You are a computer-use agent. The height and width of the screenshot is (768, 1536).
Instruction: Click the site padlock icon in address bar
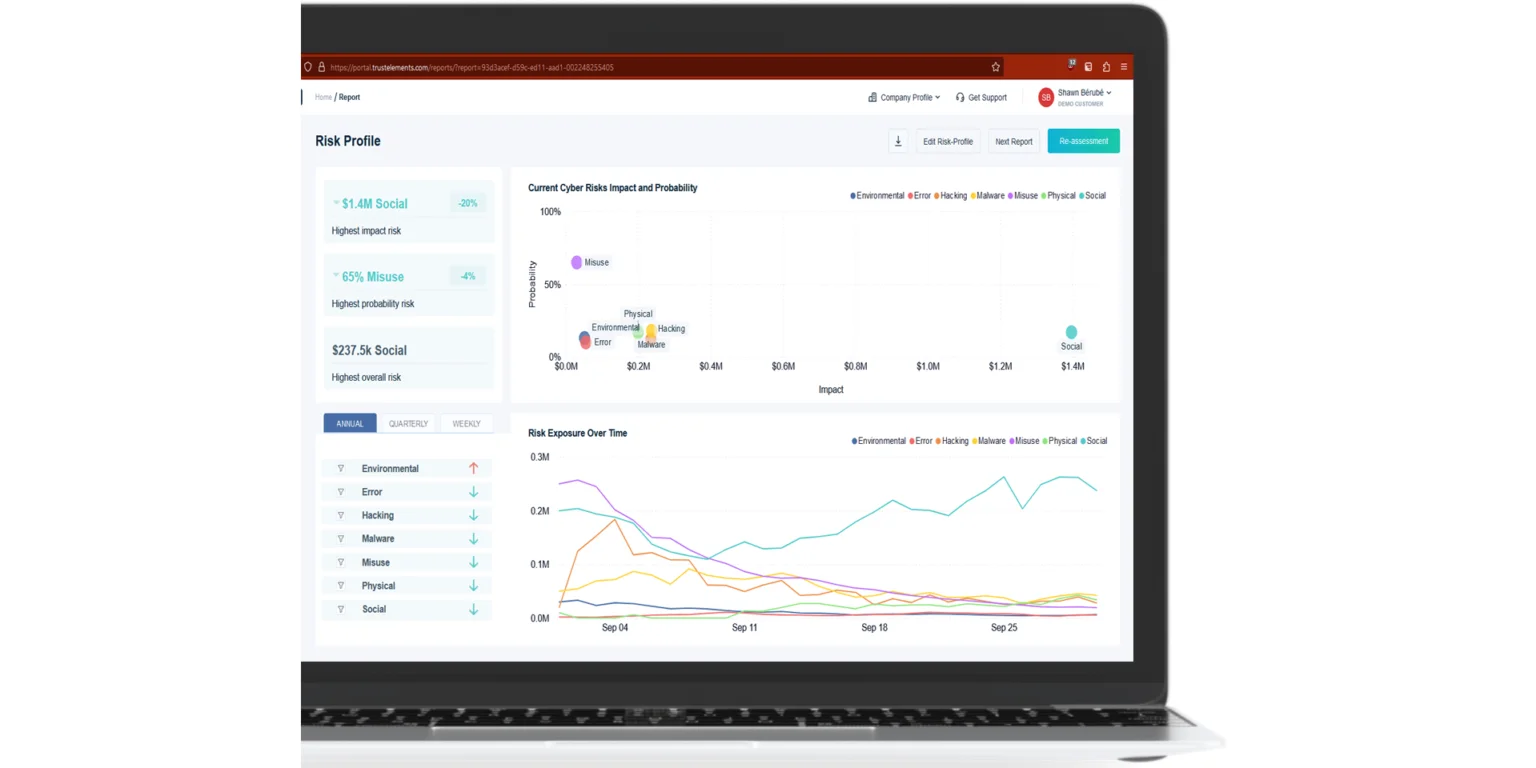click(x=321, y=67)
